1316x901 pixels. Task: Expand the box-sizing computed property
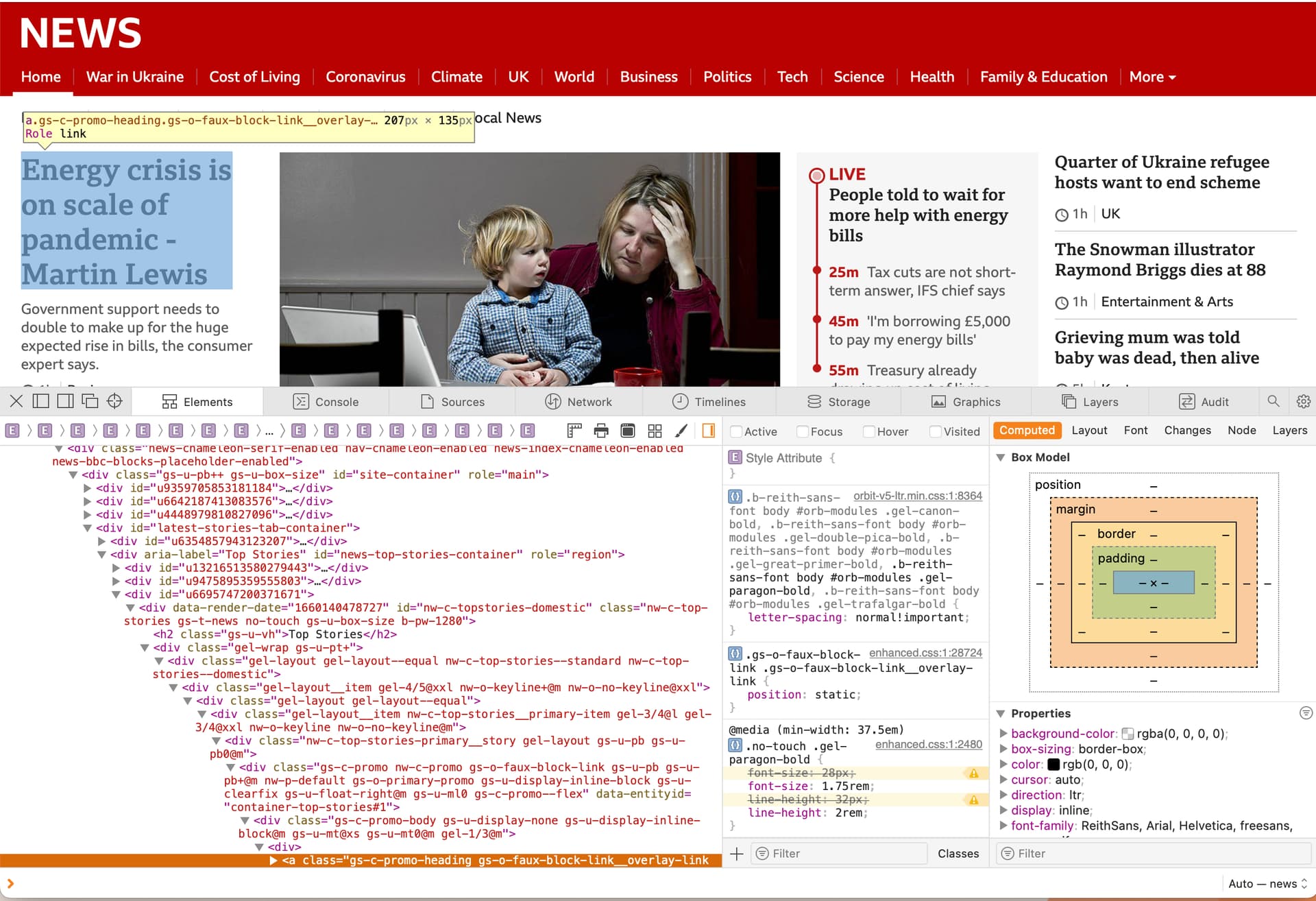point(1003,749)
